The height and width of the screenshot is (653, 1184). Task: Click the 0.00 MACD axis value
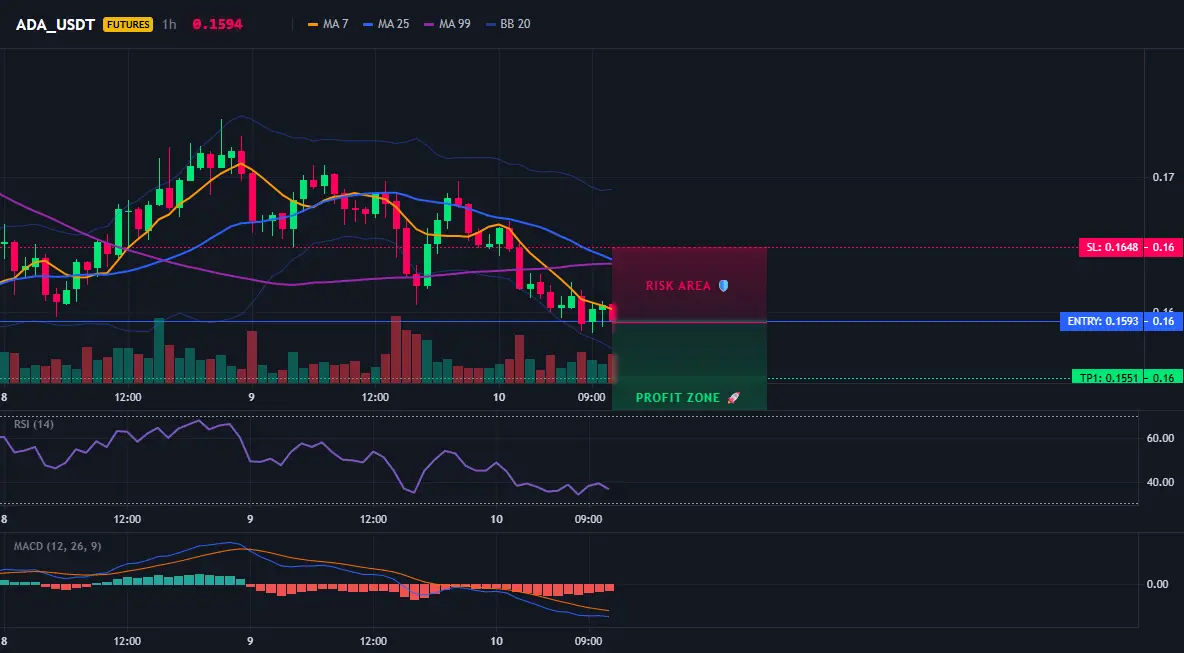click(1158, 584)
